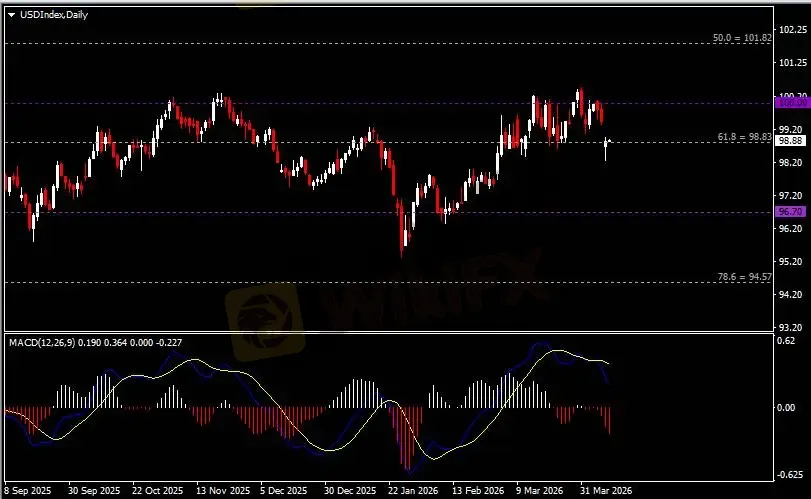Click the 93.20 value on price axis

pos(791,327)
